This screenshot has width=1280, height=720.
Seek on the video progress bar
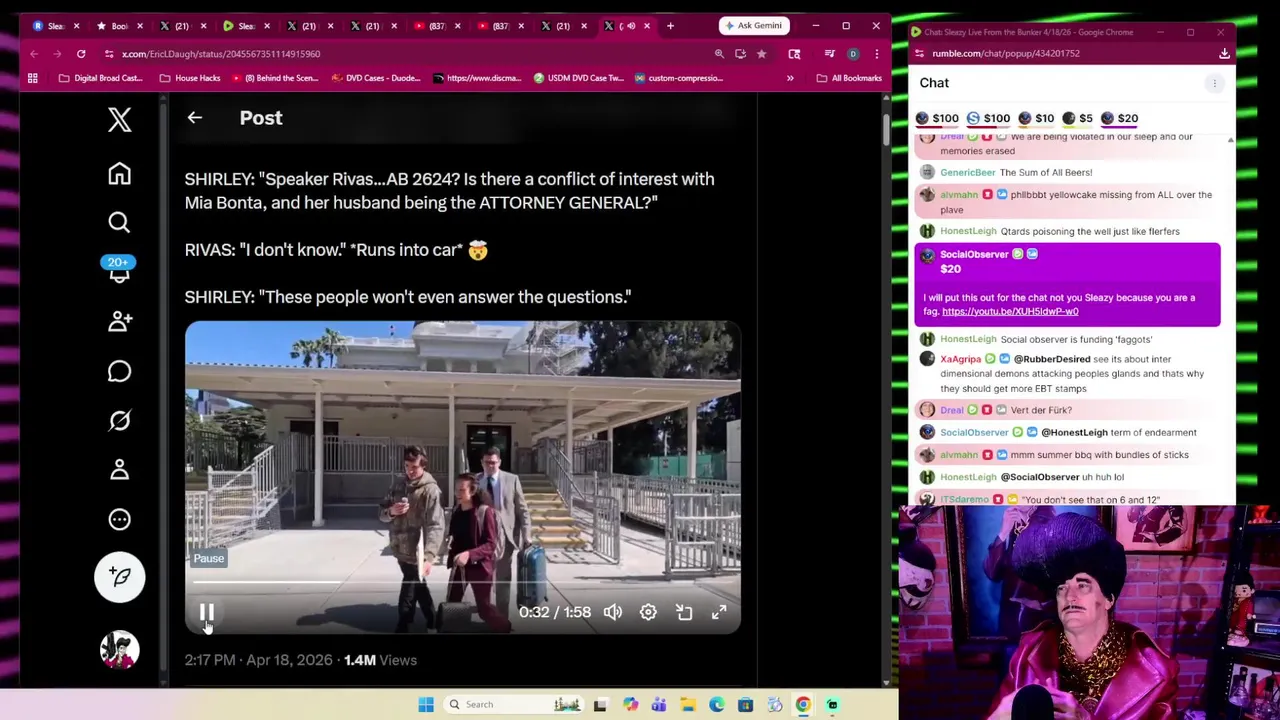[462, 582]
